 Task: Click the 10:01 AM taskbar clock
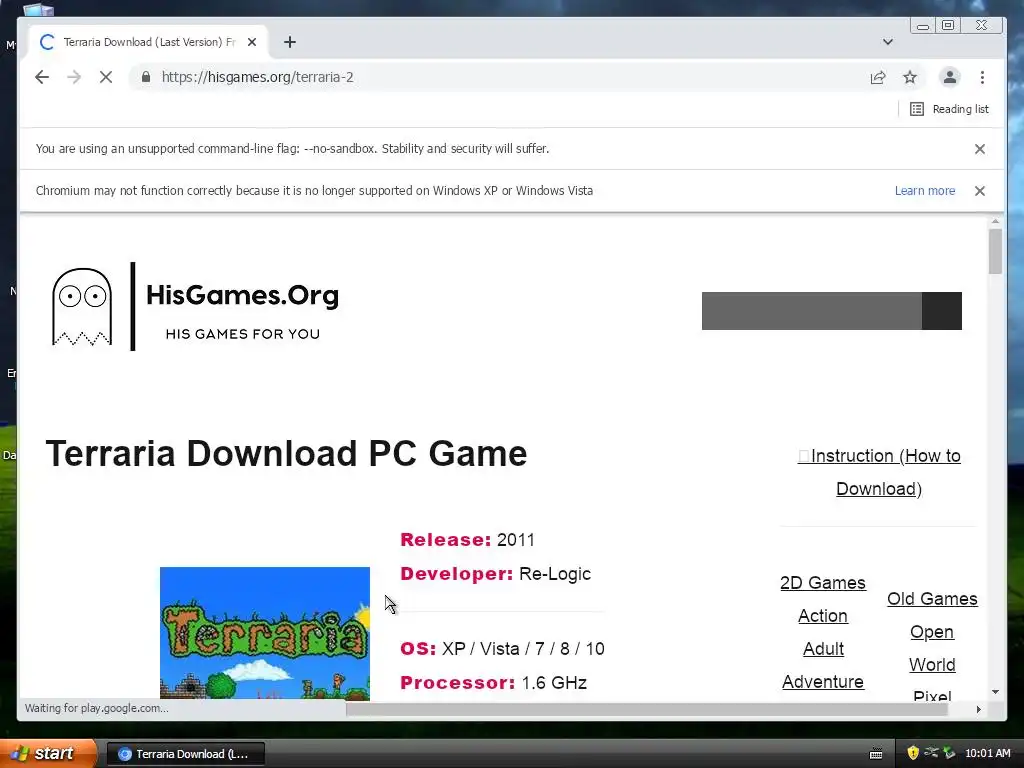tap(987, 754)
